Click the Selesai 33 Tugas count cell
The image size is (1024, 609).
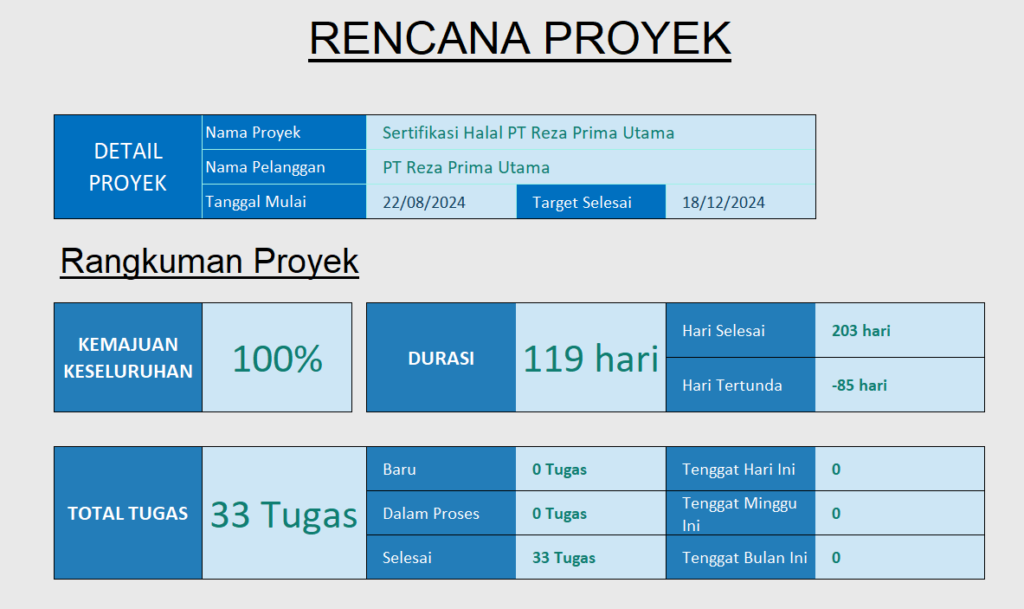click(564, 558)
